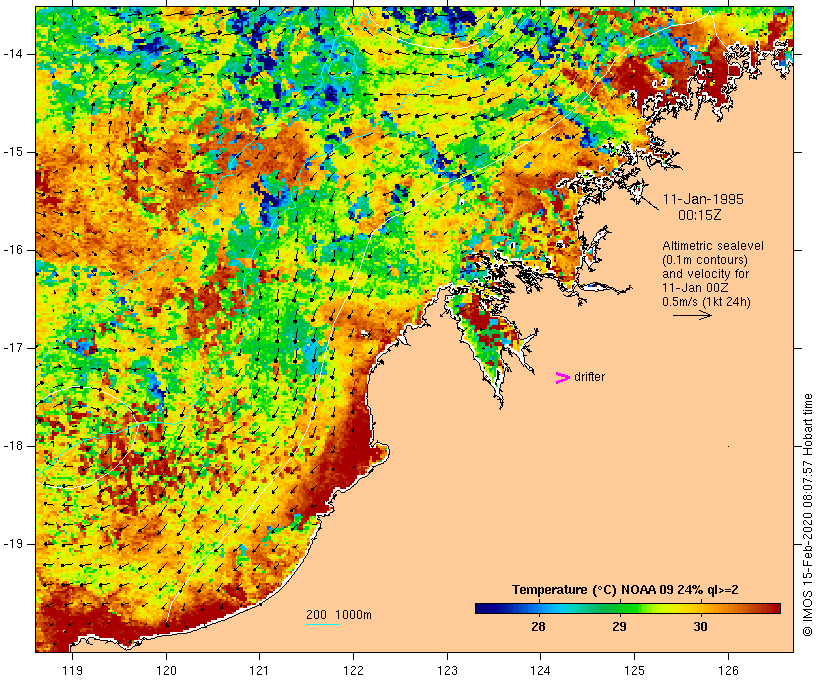Click the '11-Jan 00Z' text line
This screenshot has width=820, height=680.
695,288
